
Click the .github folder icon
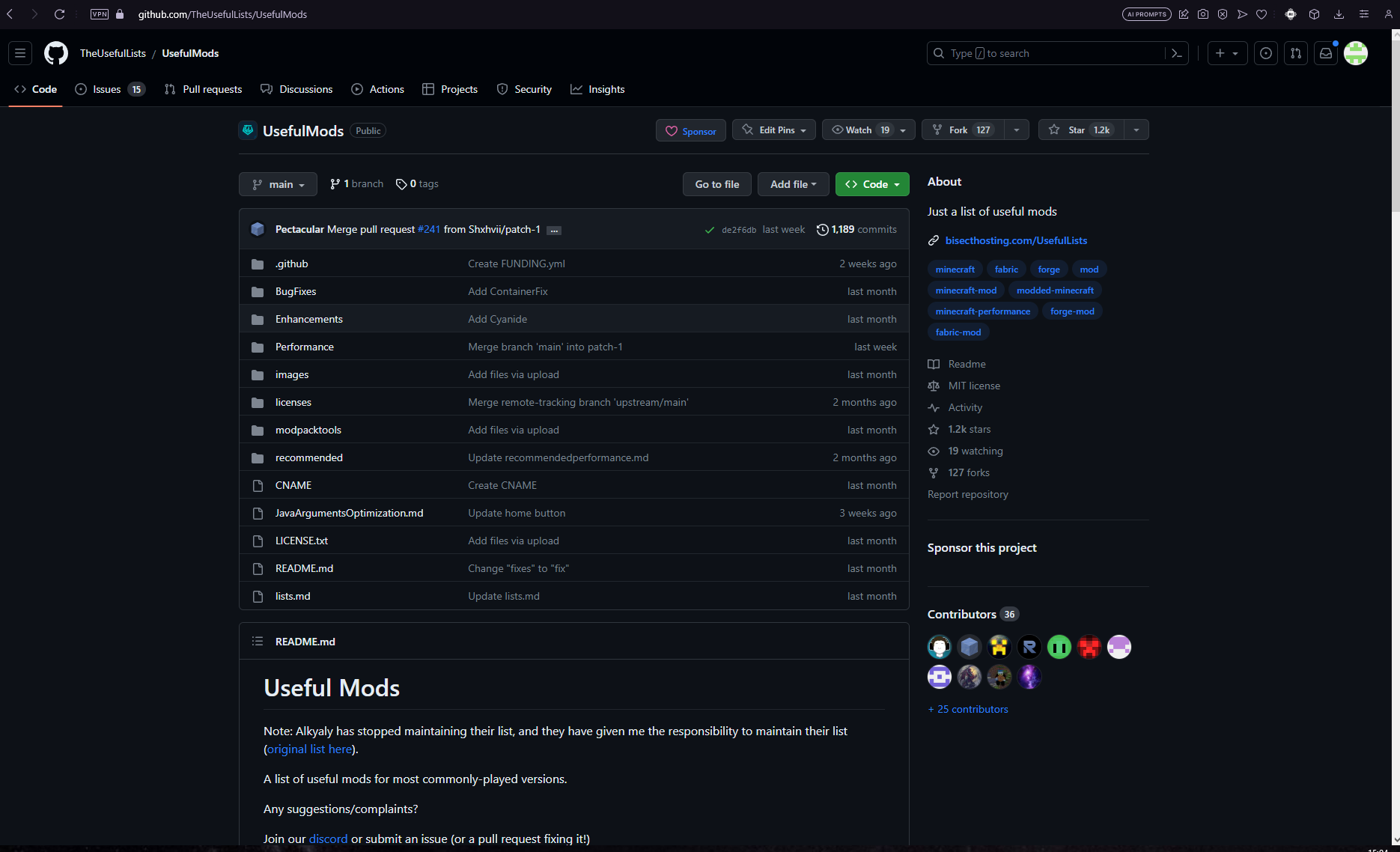pyautogui.click(x=258, y=264)
